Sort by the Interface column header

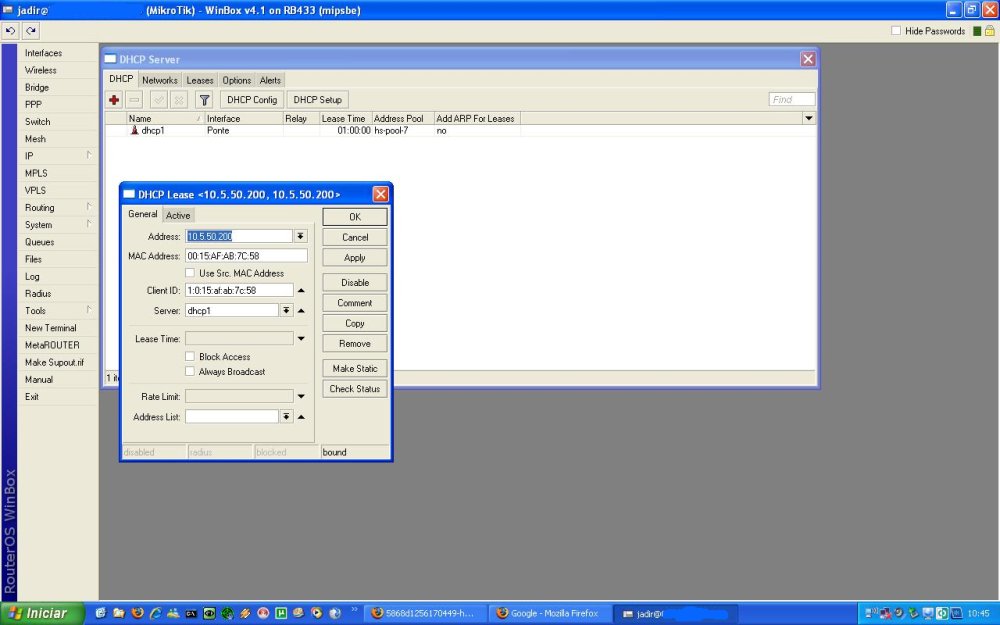click(x=244, y=118)
